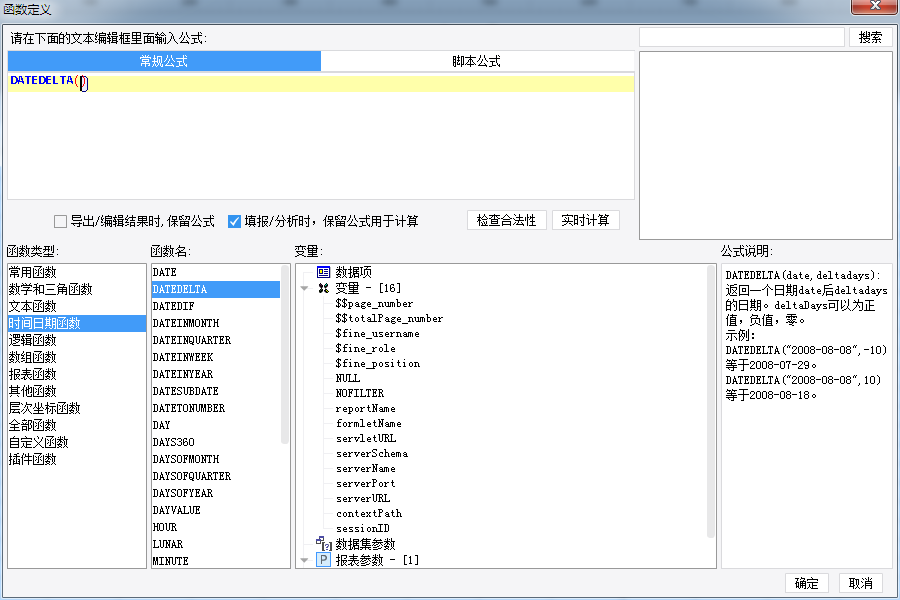Select 自定义函数 function type
The image size is (900, 600).
click(x=77, y=442)
